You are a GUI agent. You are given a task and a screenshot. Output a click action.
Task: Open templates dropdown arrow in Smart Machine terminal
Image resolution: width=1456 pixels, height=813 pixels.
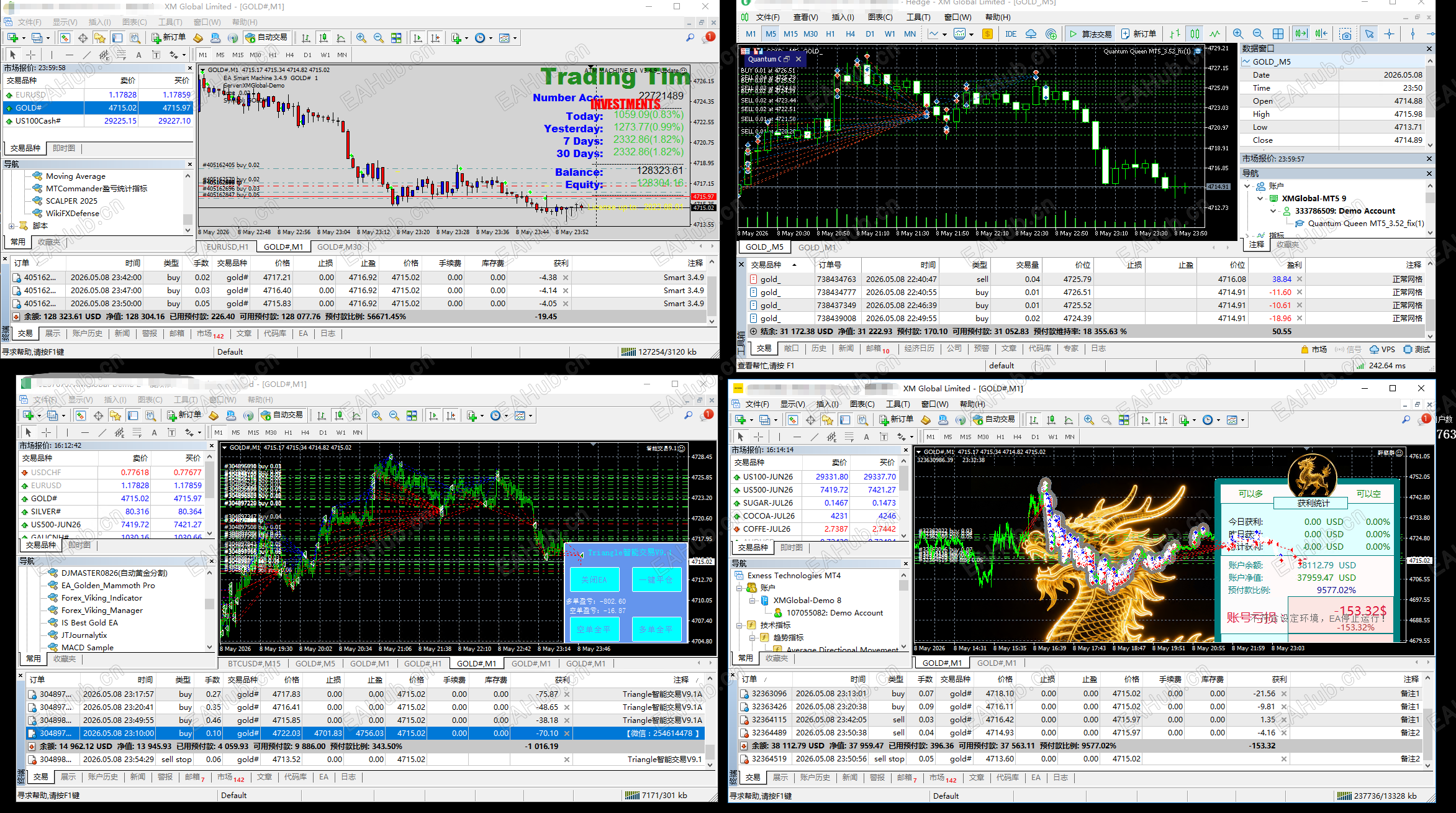515,39
